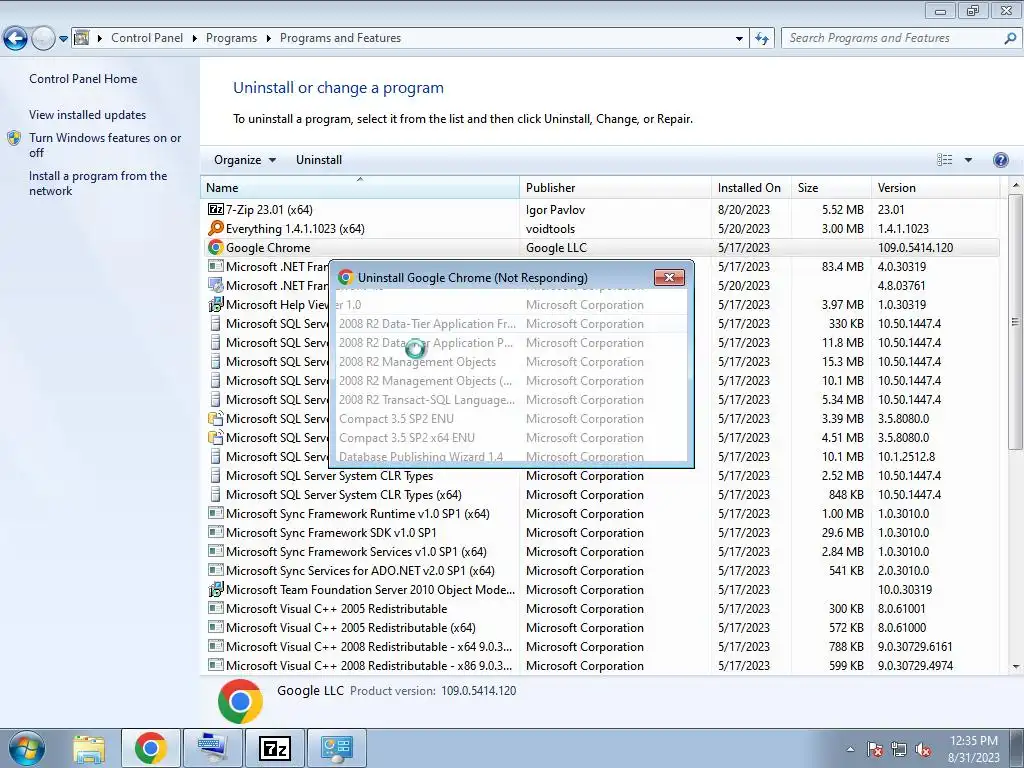The width and height of the screenshot is (1024, 768).
Task: Sort by the Installed On column header
Action: pos(751,187)
